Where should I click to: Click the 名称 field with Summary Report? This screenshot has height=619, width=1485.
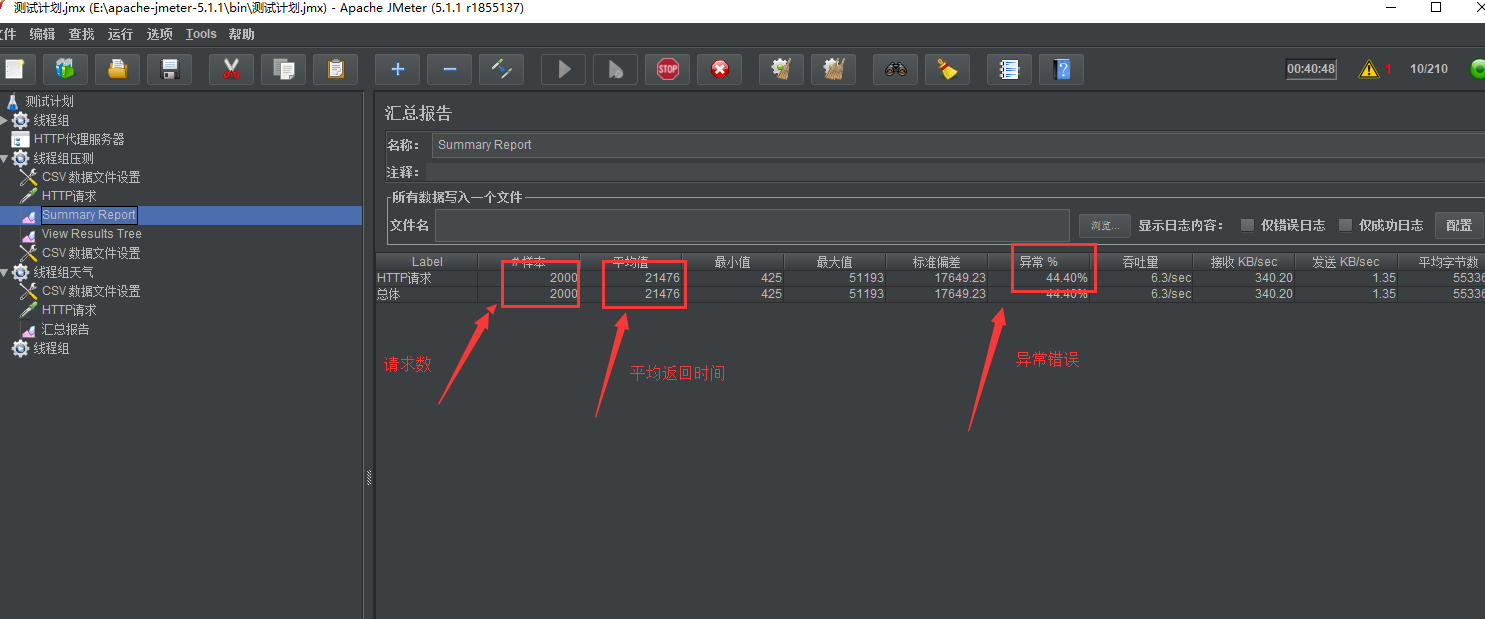point(958,145)
